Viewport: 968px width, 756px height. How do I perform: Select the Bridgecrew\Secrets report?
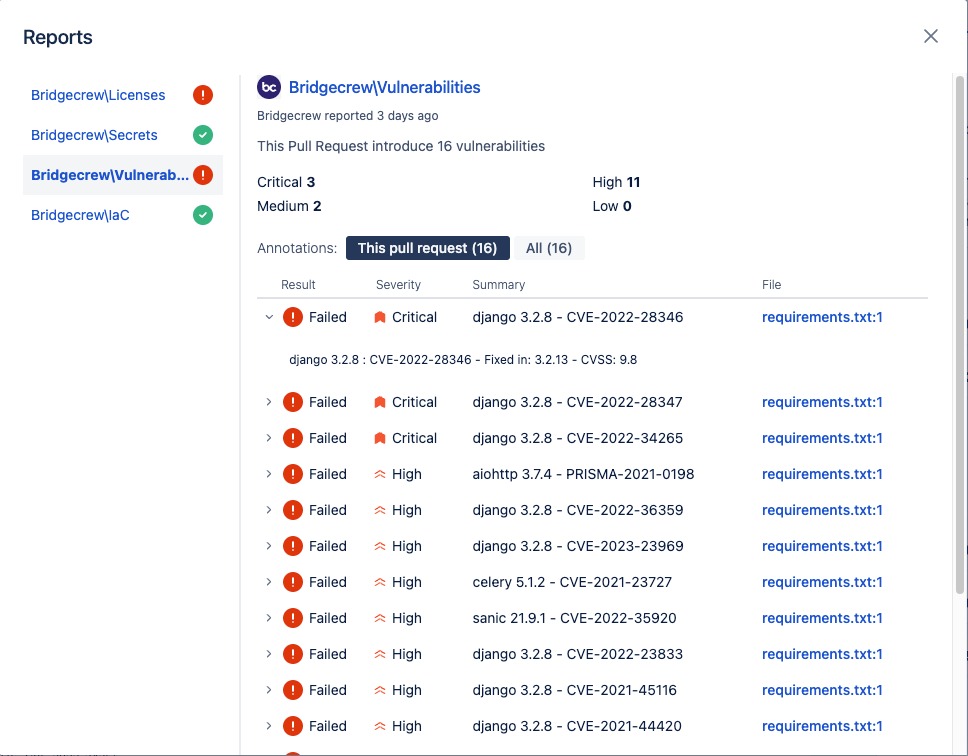94,135
